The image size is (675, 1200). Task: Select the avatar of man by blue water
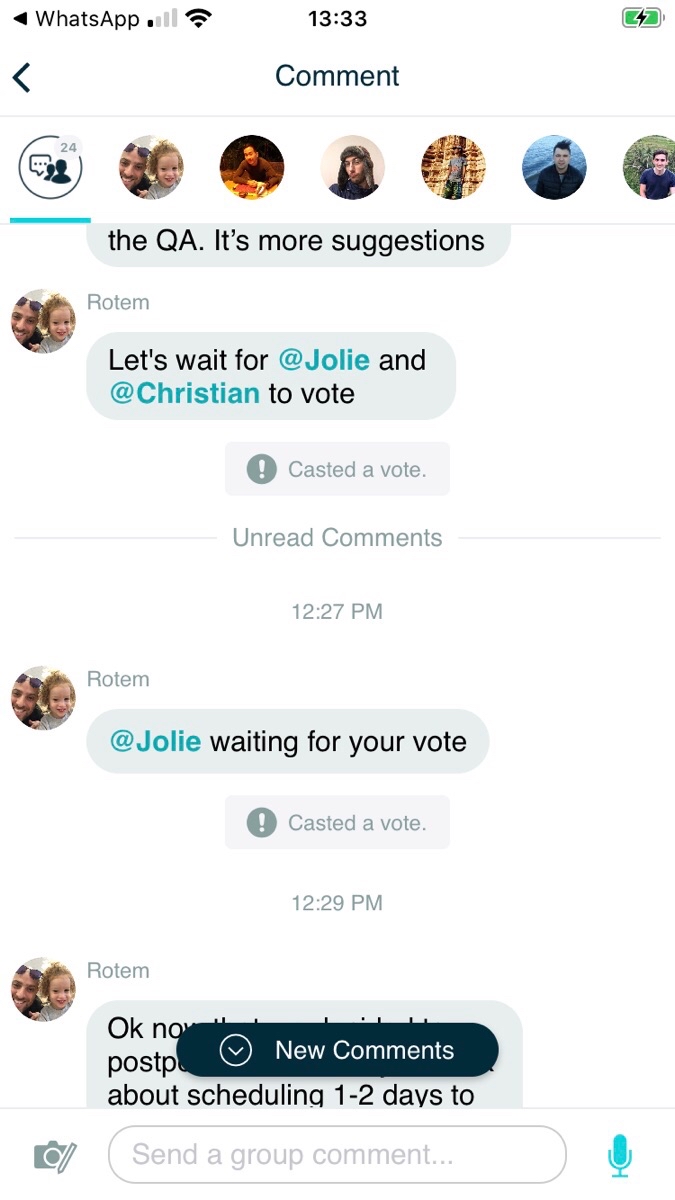554,168
